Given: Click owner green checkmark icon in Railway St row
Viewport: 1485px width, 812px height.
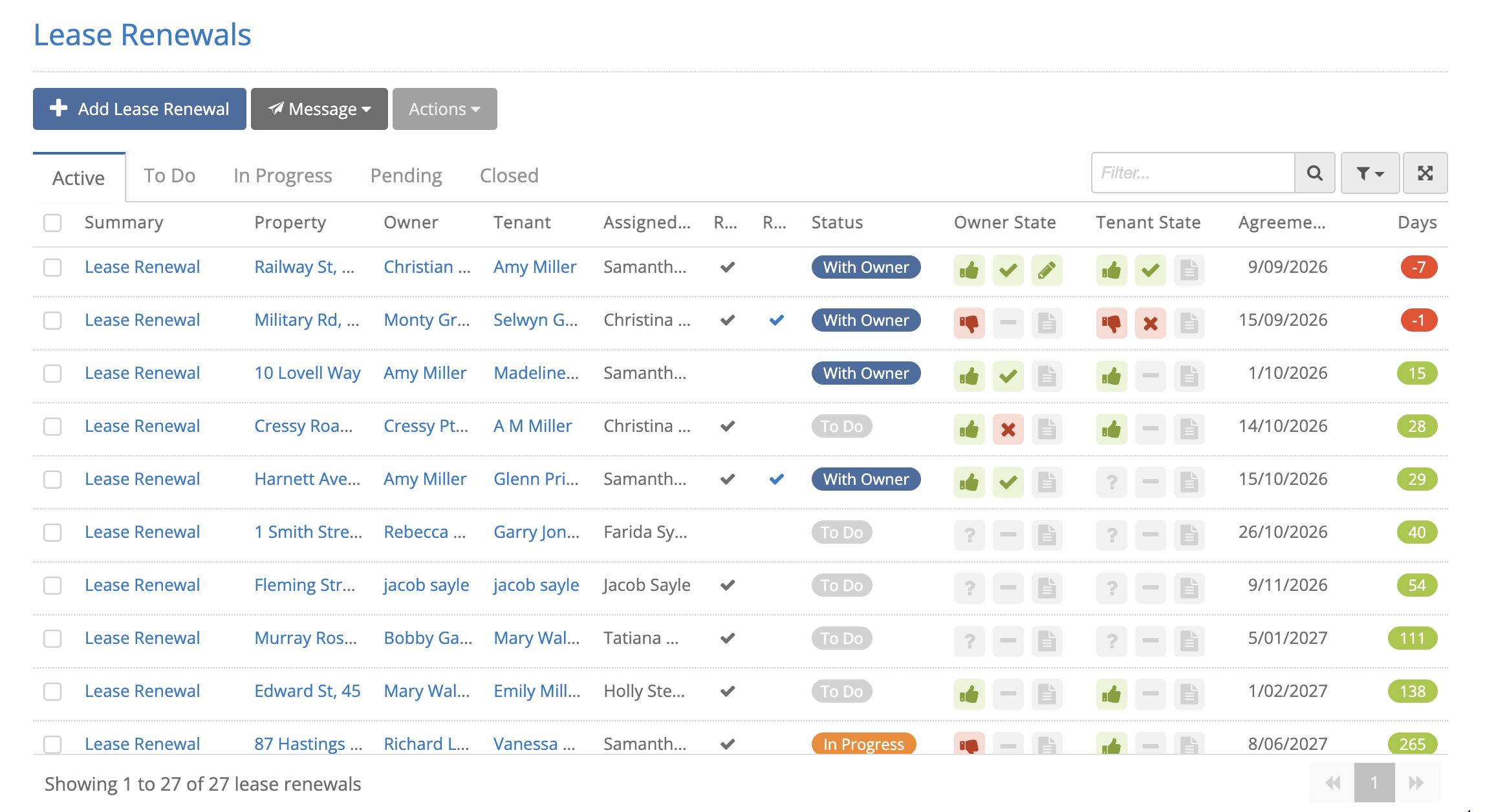Looking at the screenshot, I should [1008, 270].
